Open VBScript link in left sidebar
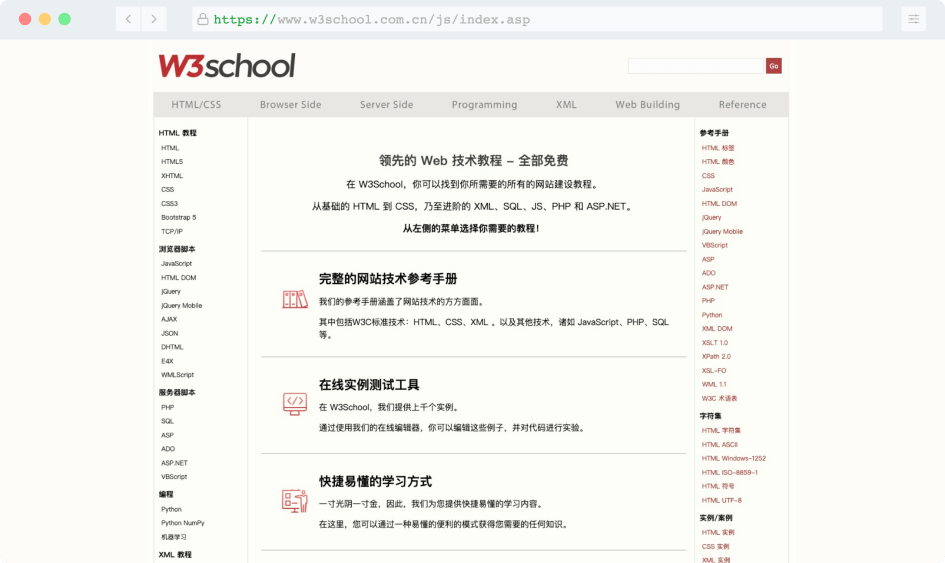This screenshot has width=945, height=563. [174, 476]
